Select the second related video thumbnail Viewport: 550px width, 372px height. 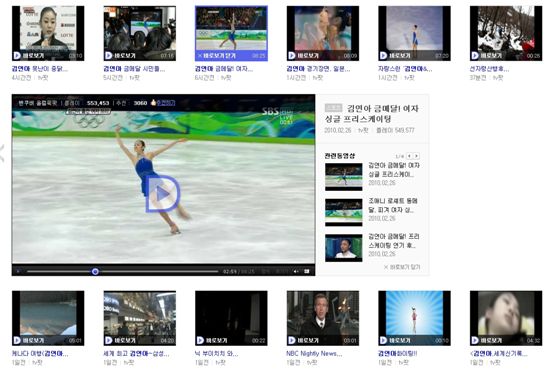(343, 212)
